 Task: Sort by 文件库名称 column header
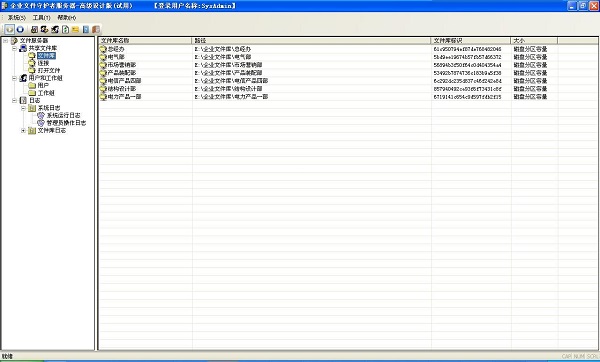(x=145, y=41)
